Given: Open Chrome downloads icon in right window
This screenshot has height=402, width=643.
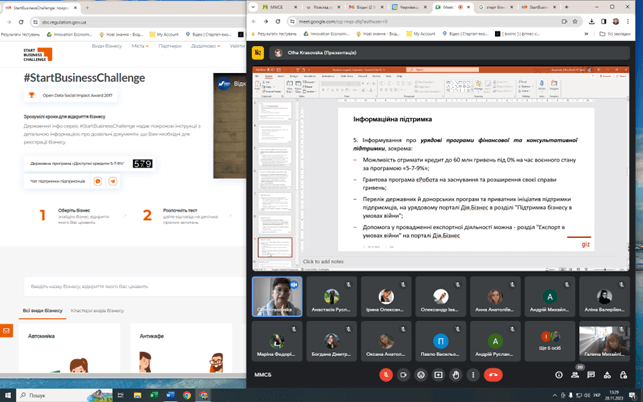Looking at the screenshot, I should click(x=591, y=21).
